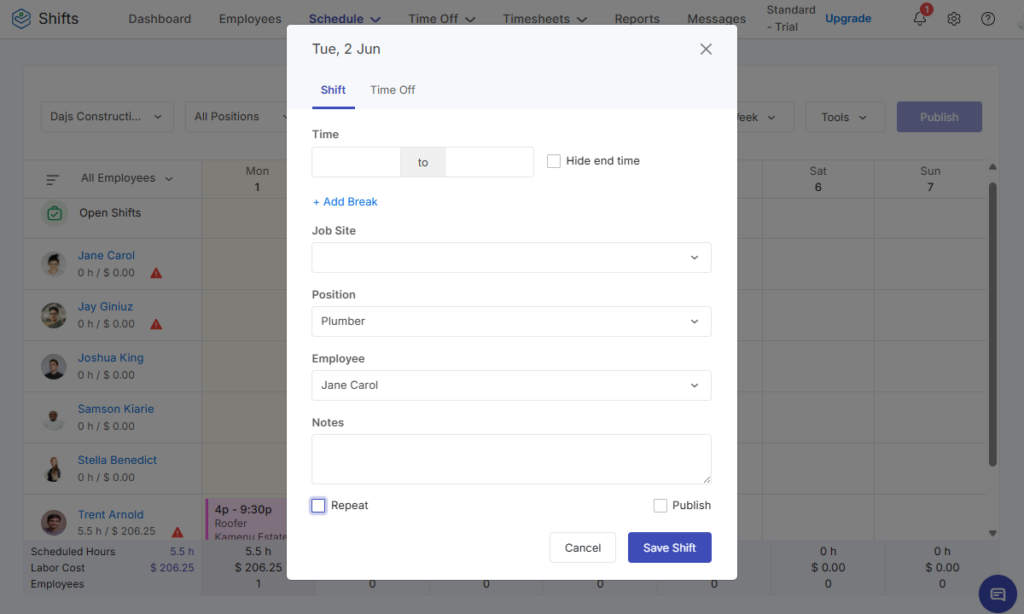The width and height of the screenshot is (1024, 614).
Task: Click the employee sort filter icon
Action: pos(52,179)
